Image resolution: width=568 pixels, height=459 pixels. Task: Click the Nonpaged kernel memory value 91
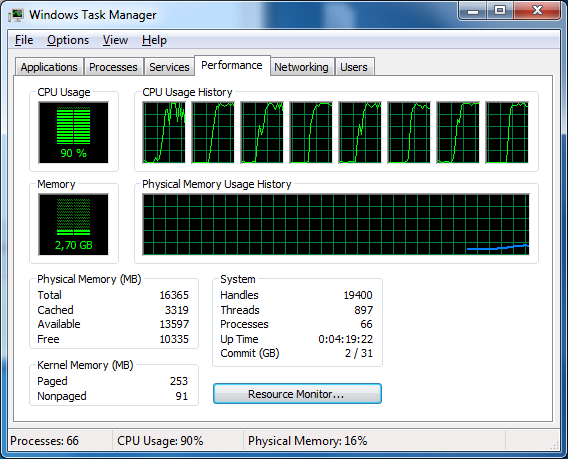pos(182,396)
